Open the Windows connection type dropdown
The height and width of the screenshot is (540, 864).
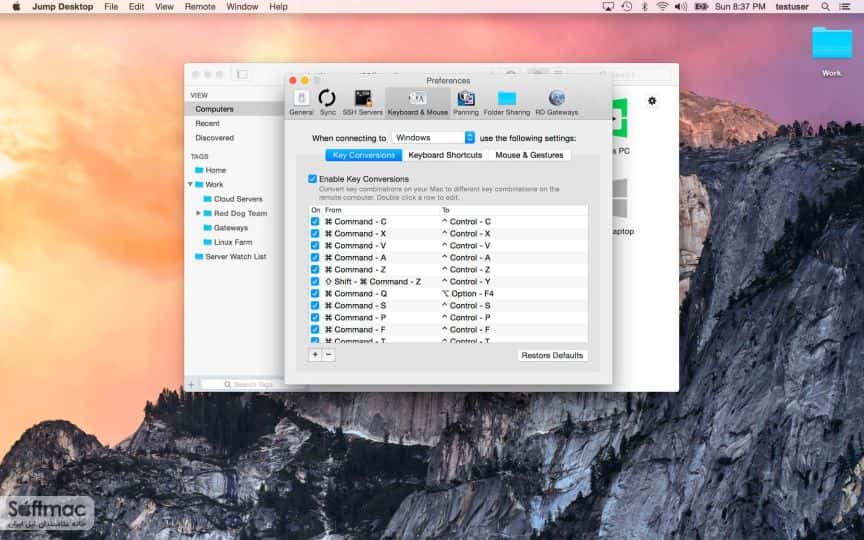[x=433, y=138]
